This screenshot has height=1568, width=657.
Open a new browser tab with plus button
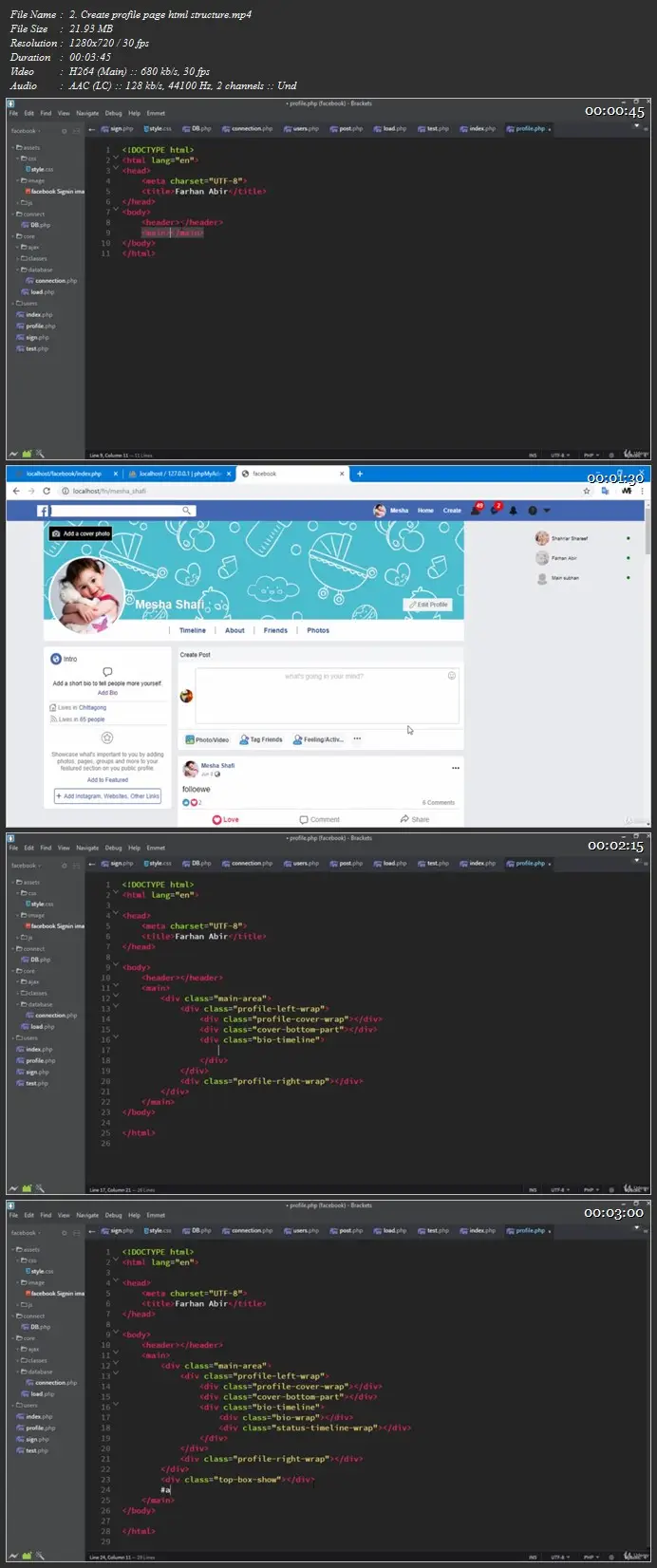click(x=360, y=474)
